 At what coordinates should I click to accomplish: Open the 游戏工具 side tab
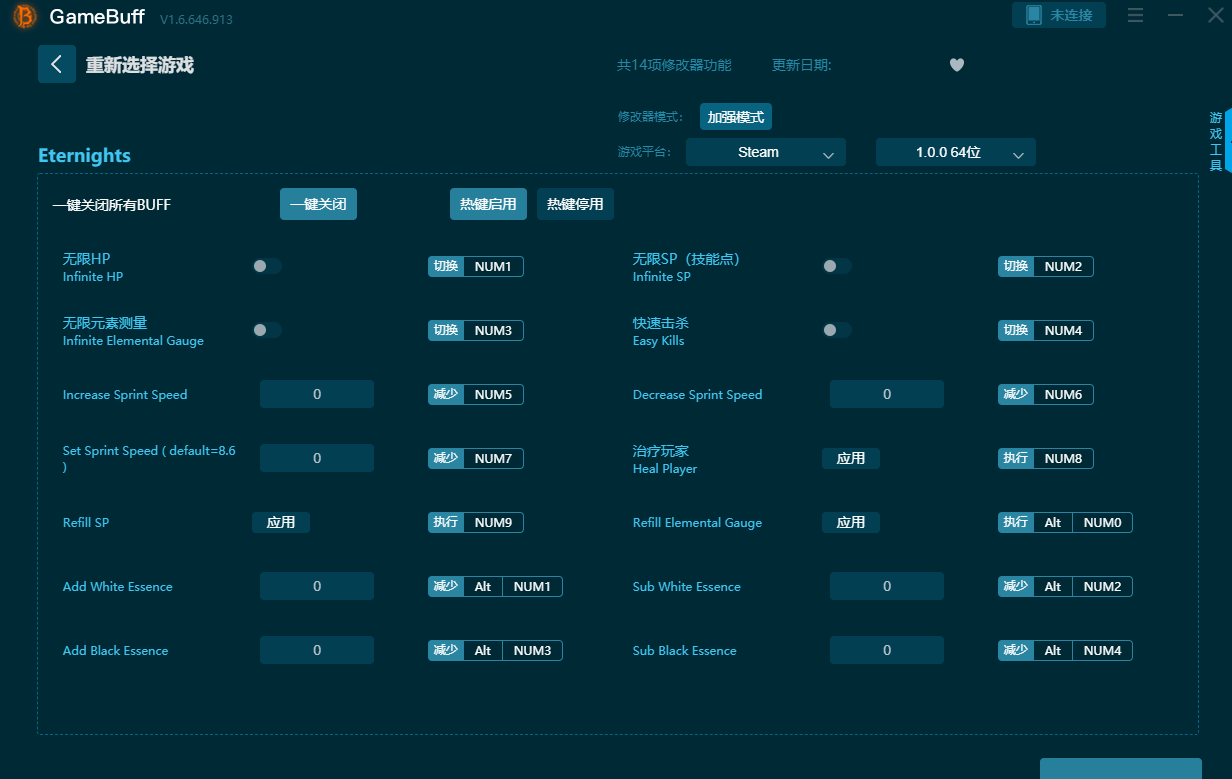point(1216,141)
